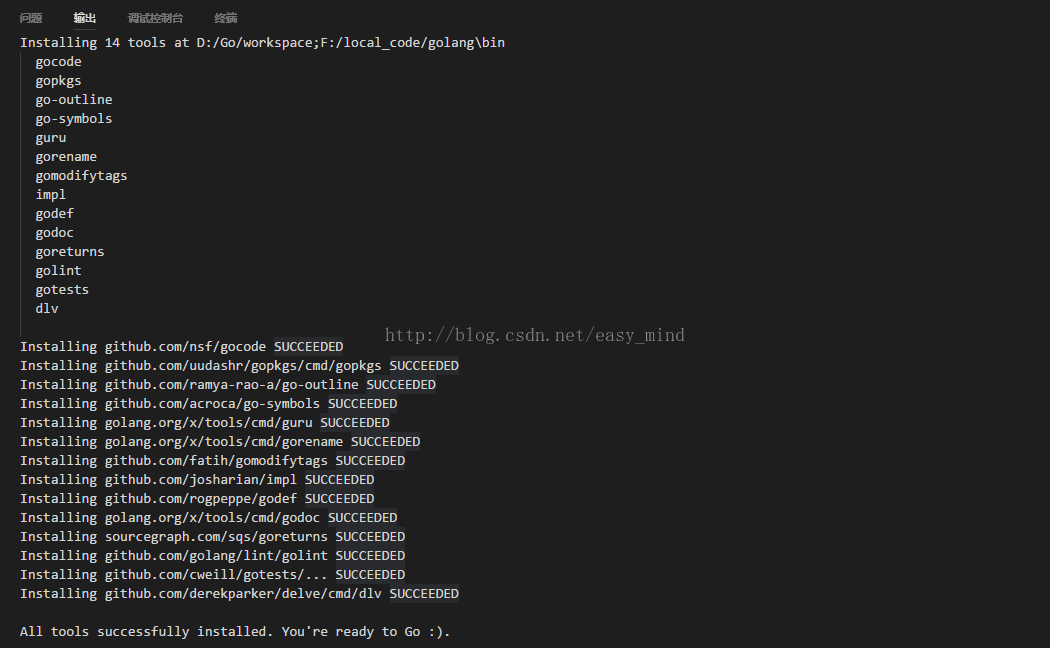This screenshot has width=1050, height=648.
Task: Switch to the 问题 (Problems) tab
Action: (x=31, y=18)
